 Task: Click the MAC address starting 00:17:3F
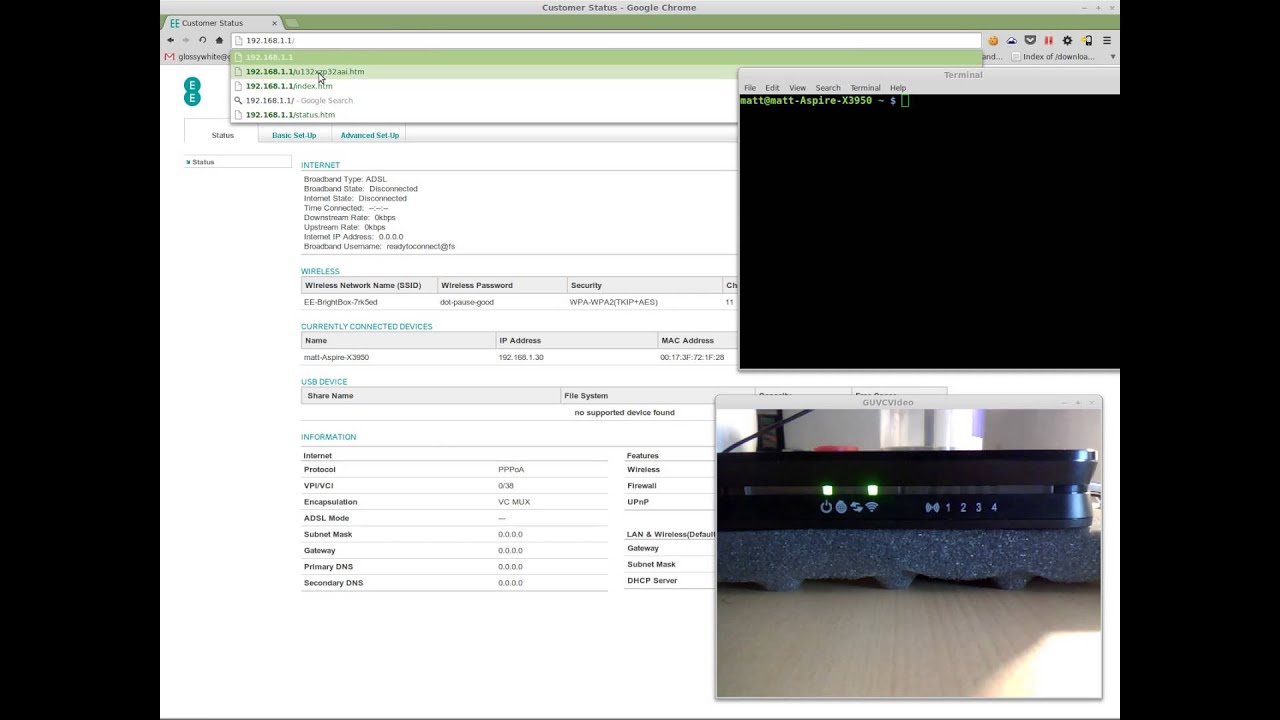pos(692,357)
